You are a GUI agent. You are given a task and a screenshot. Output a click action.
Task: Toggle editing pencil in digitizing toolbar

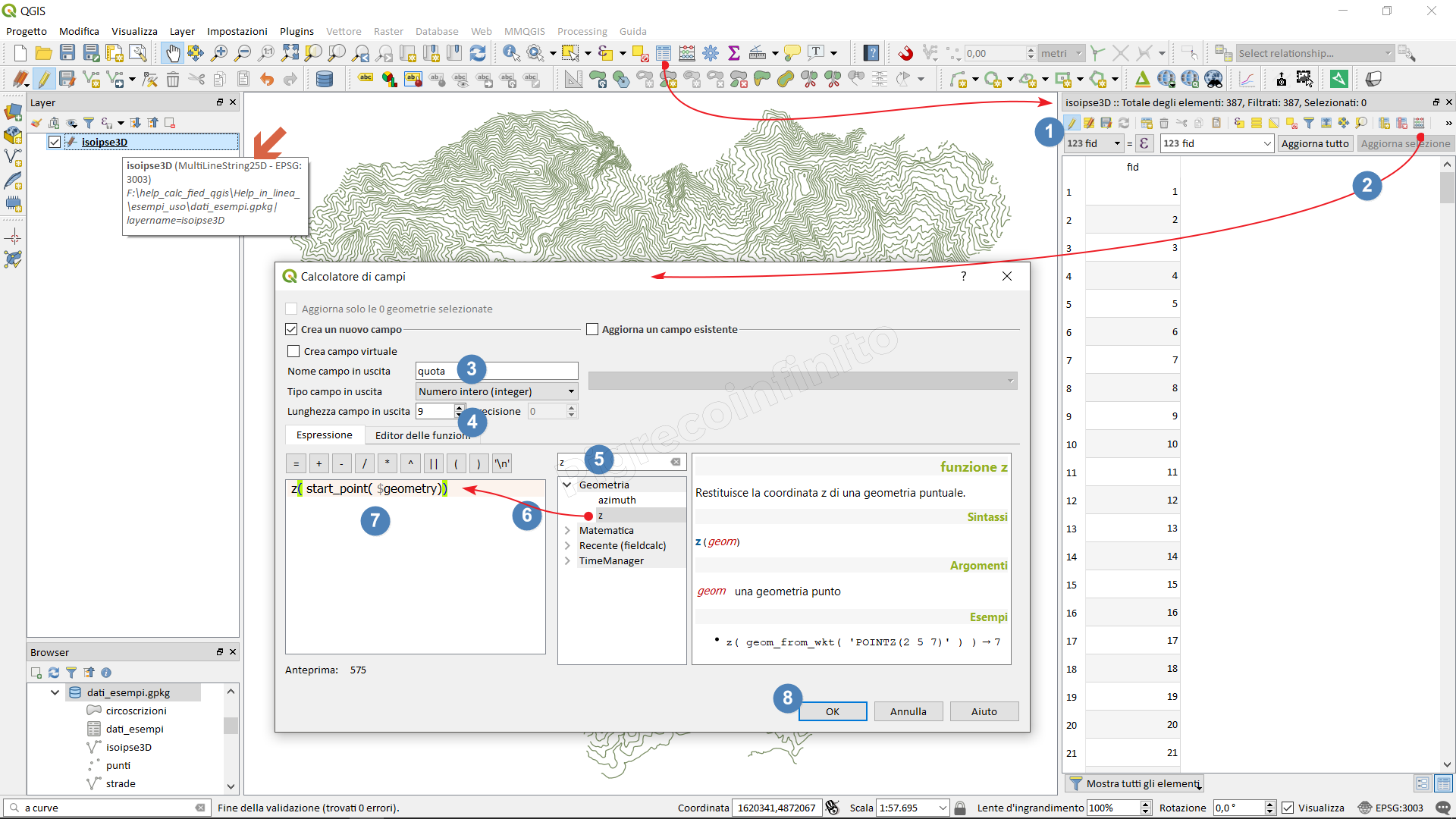(44, 79)
